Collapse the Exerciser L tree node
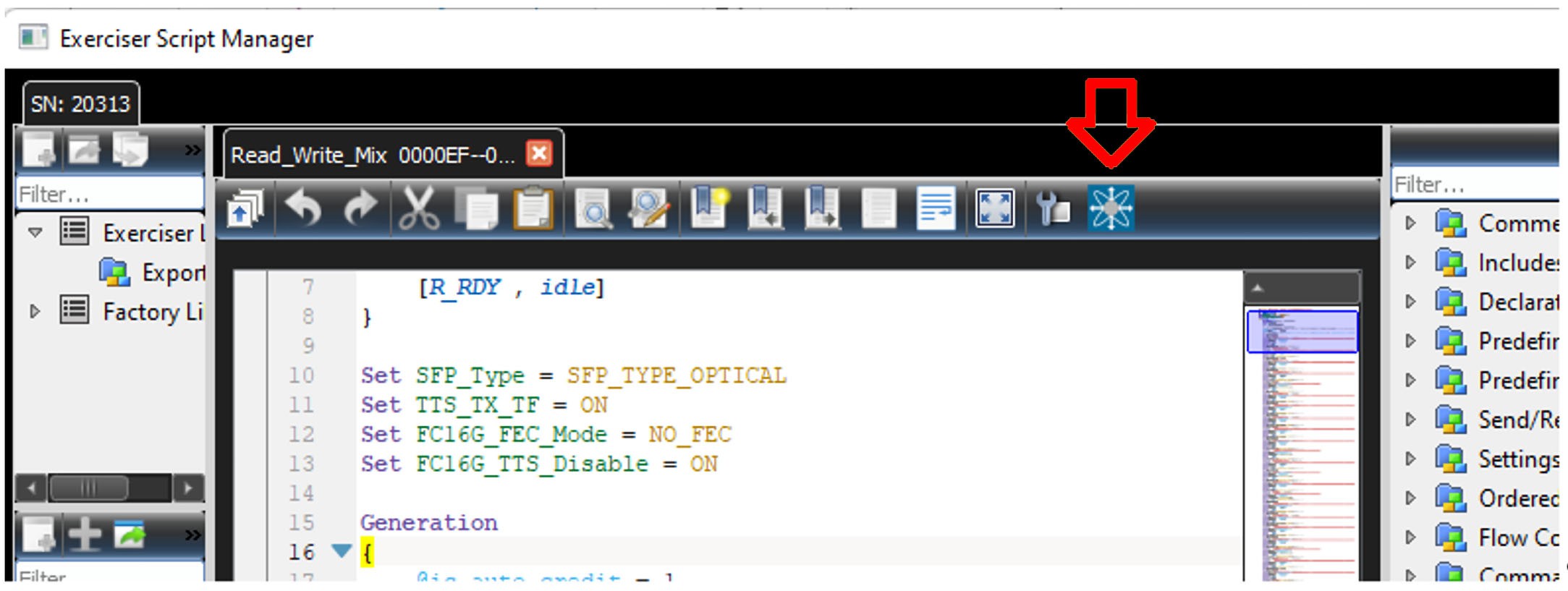1568x591 pixels. [x=35, y=233]
